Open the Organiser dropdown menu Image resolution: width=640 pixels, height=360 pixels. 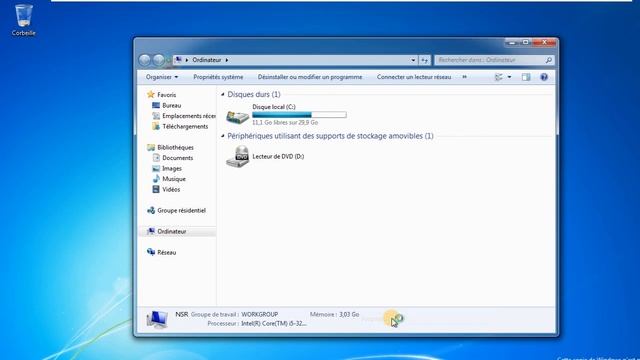coord(162,77)
